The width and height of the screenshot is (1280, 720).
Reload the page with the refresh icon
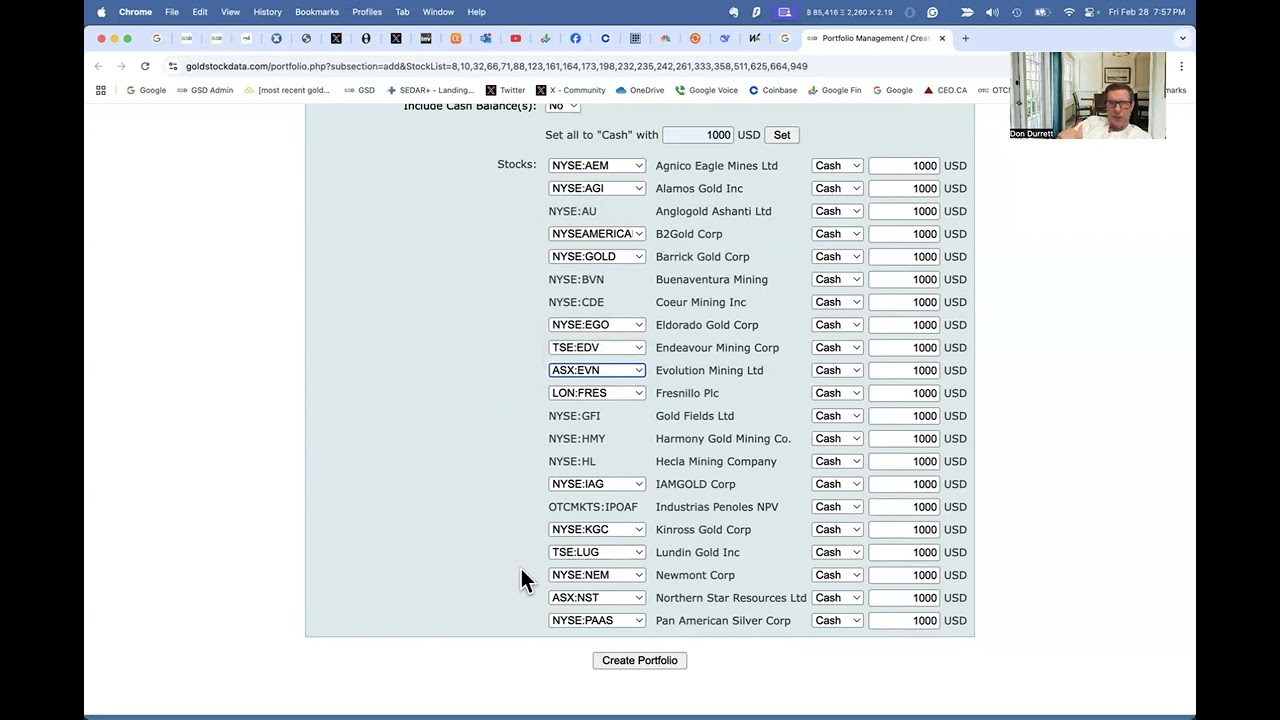tap(145, 66)
